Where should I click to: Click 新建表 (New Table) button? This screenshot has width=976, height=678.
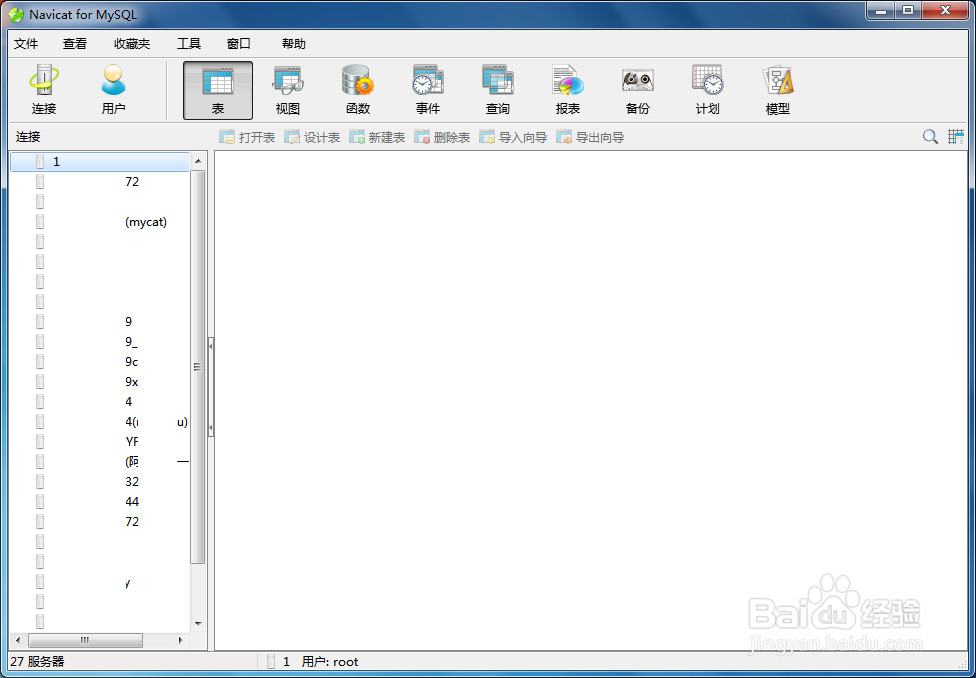(377, 138)
